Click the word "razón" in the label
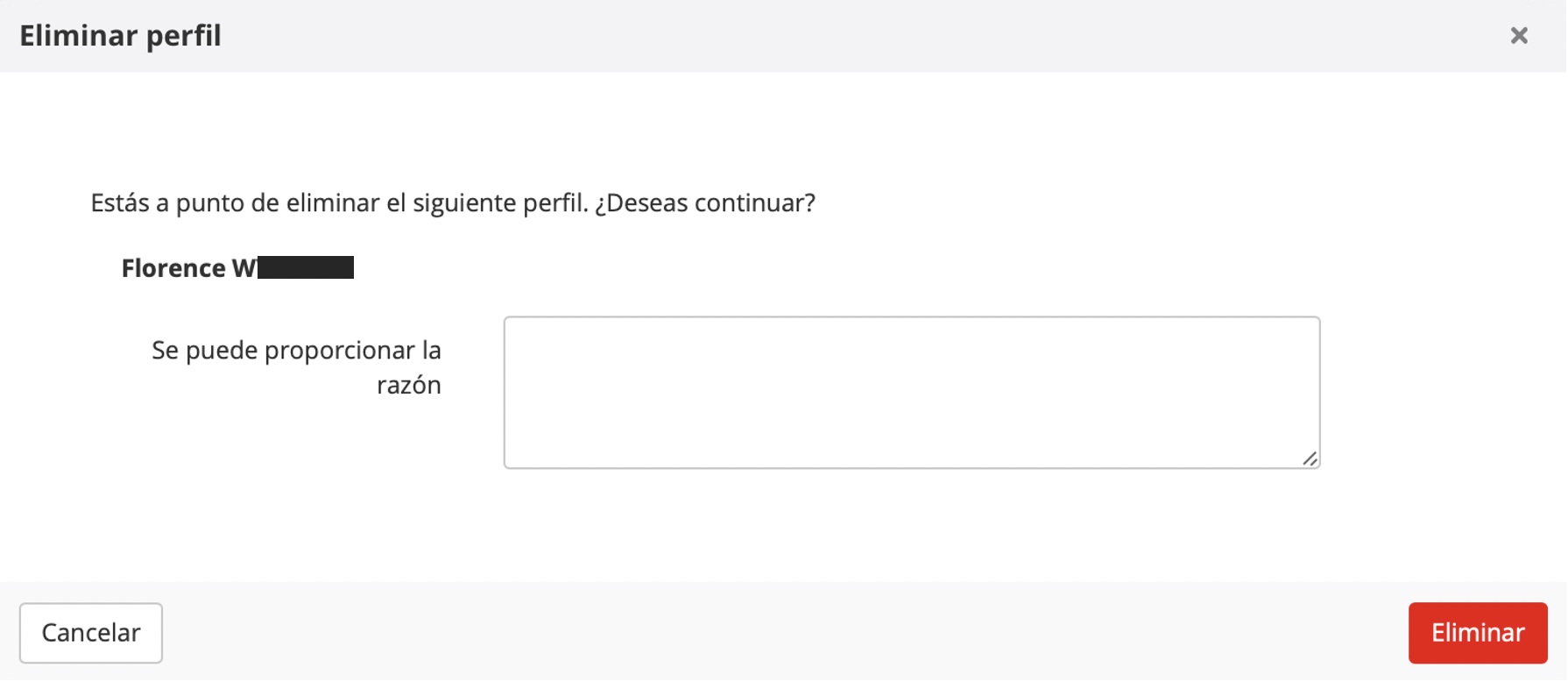The image size is (1568, 682). [x=409, y=385]
